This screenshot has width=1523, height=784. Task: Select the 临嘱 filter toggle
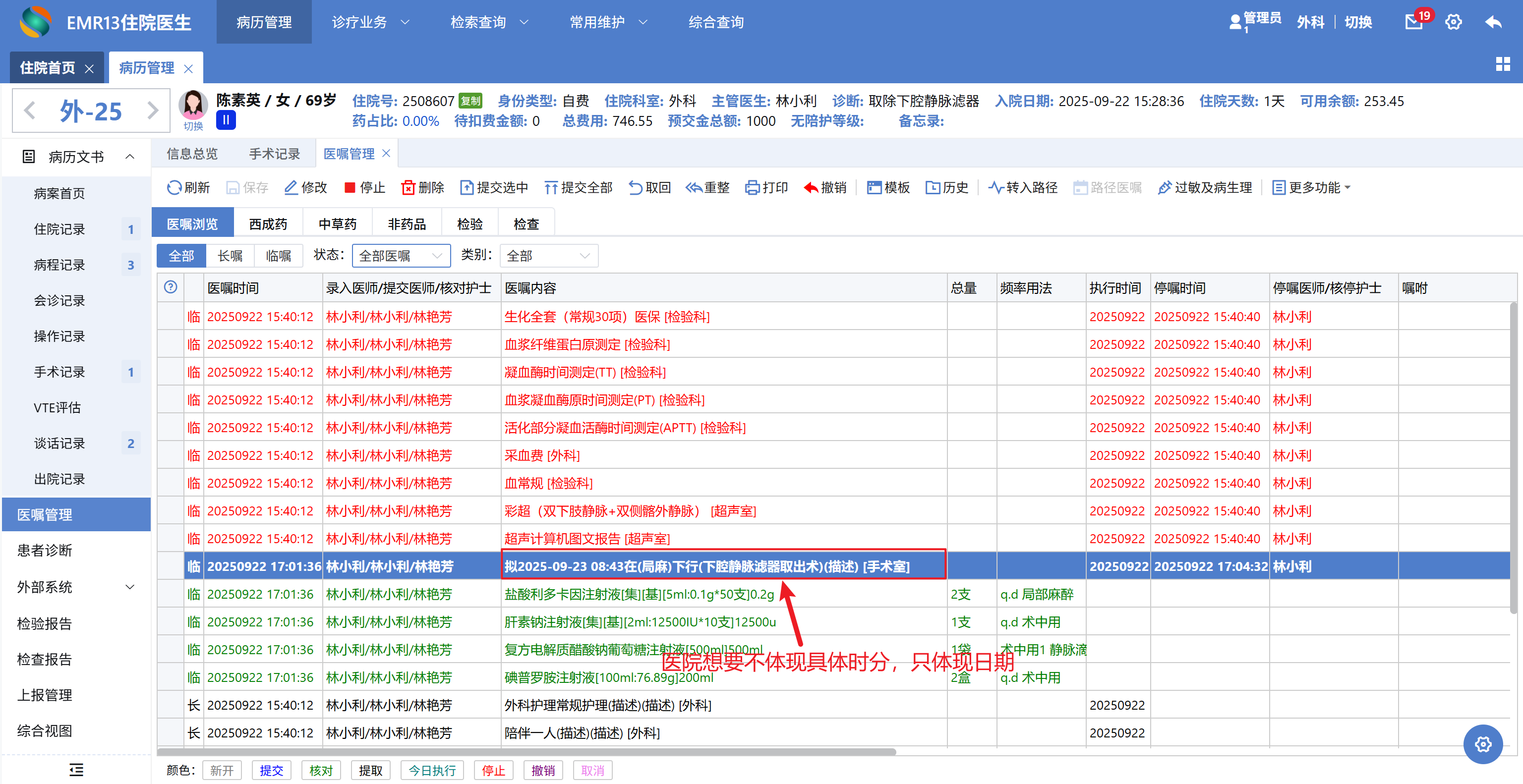pos(278,256)
